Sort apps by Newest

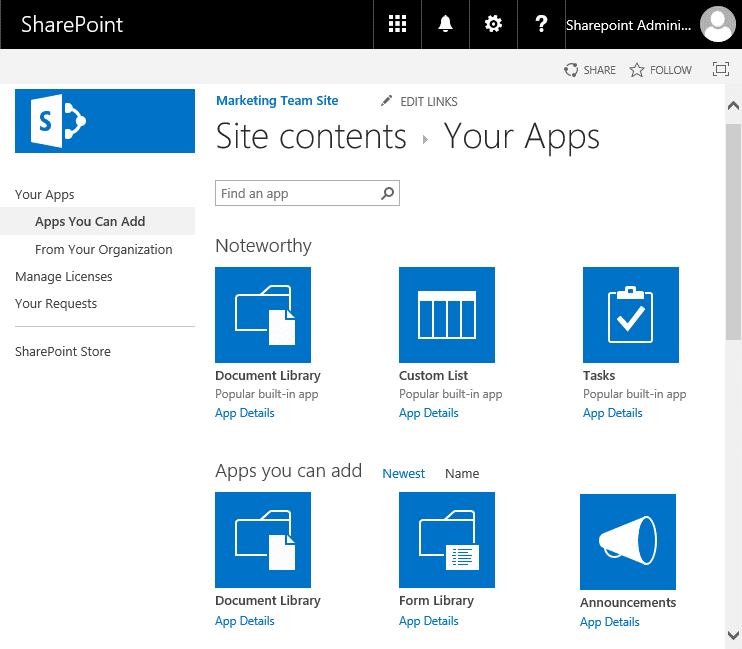coord(404,473)
